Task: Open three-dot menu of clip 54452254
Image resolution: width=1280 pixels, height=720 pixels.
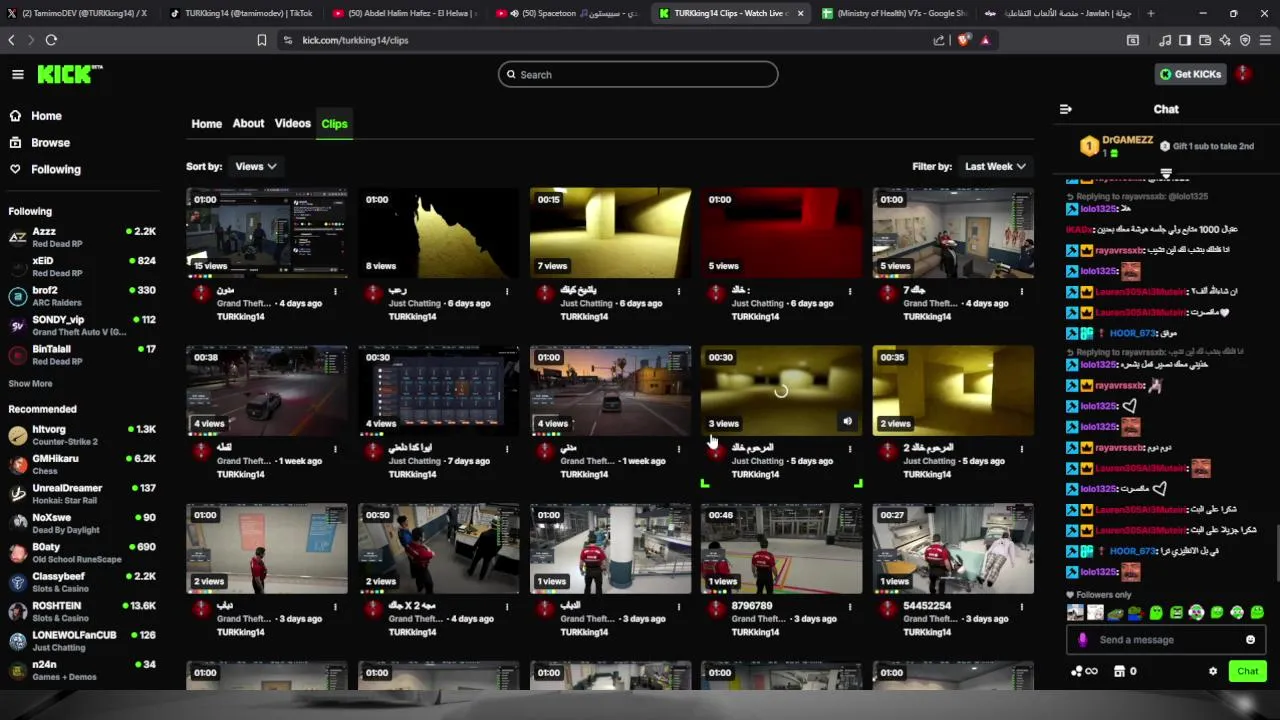Action: pyautogui.click(x=1022, y=607)
